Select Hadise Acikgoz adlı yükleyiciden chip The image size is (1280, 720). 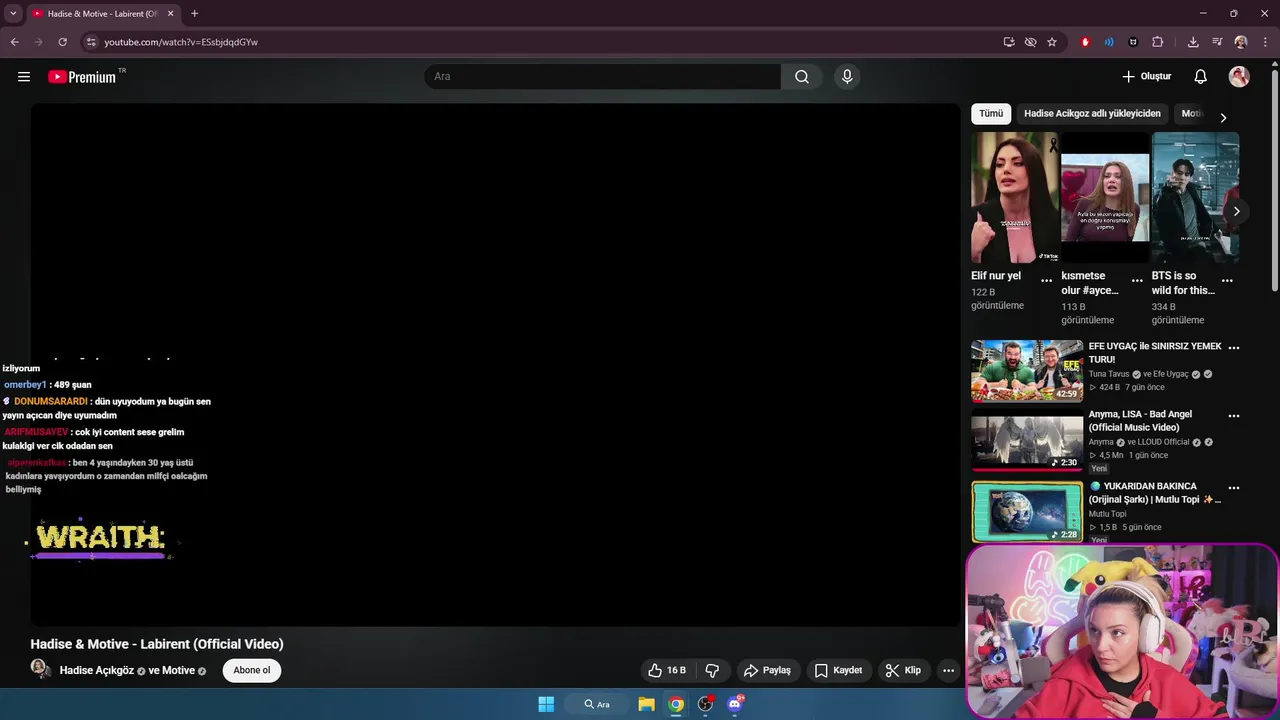pyautogui.click(x=1092, y=114)
